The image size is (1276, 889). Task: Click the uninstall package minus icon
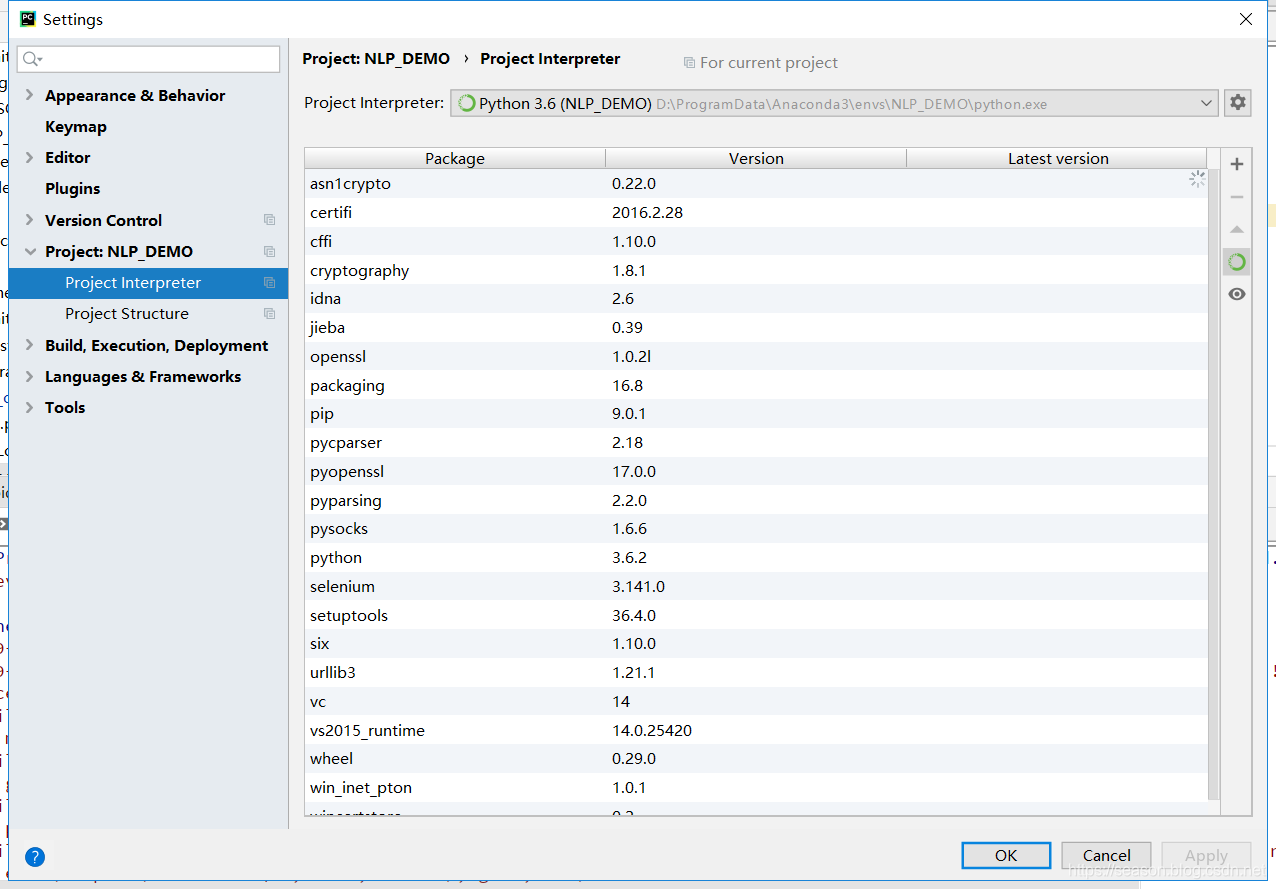click(x=1237, y=197)
